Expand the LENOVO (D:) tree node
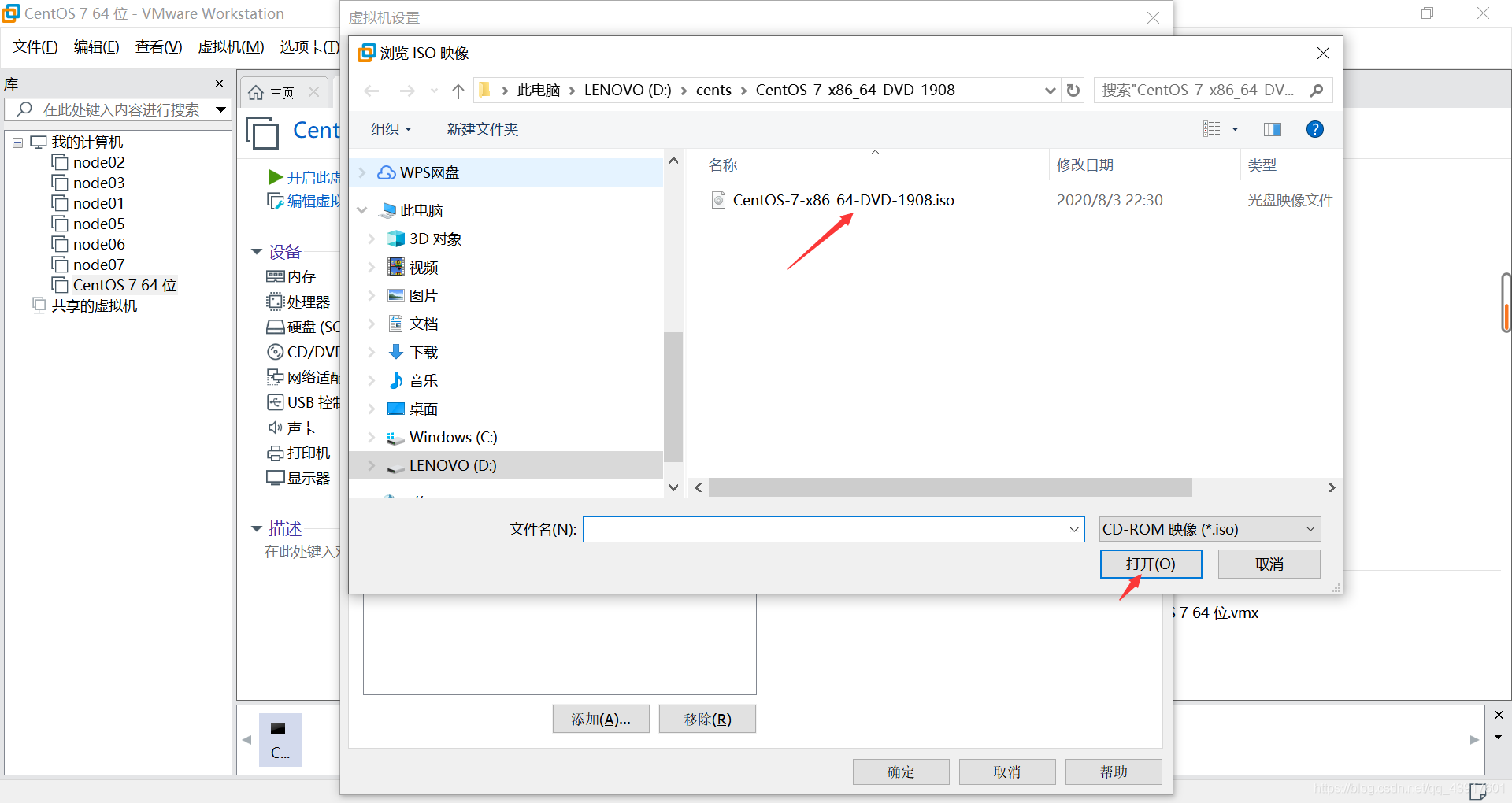This screenshot has height=803, width=1512. 372,465
